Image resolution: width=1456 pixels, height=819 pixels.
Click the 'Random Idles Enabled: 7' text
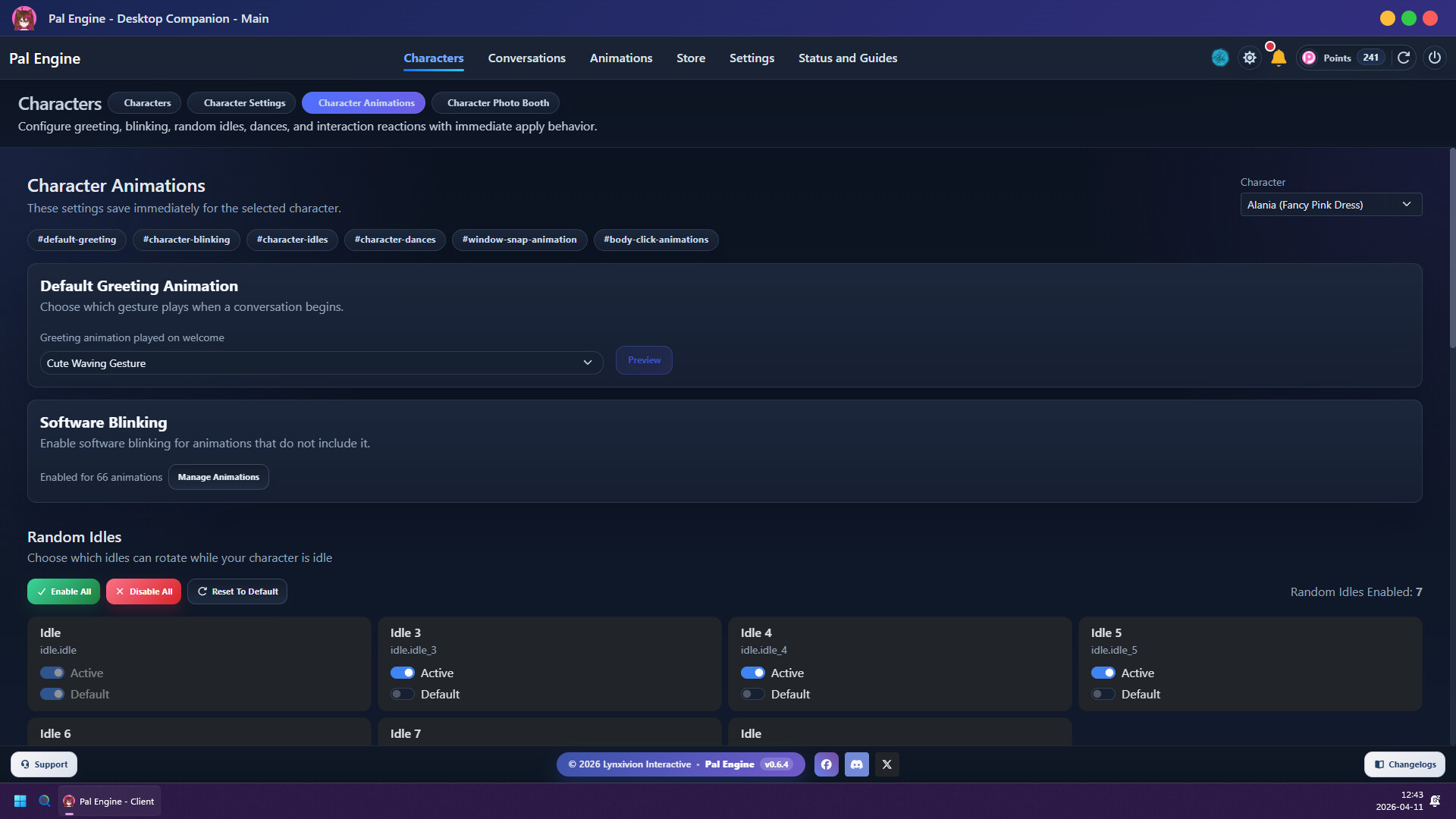coord(1356,591)
